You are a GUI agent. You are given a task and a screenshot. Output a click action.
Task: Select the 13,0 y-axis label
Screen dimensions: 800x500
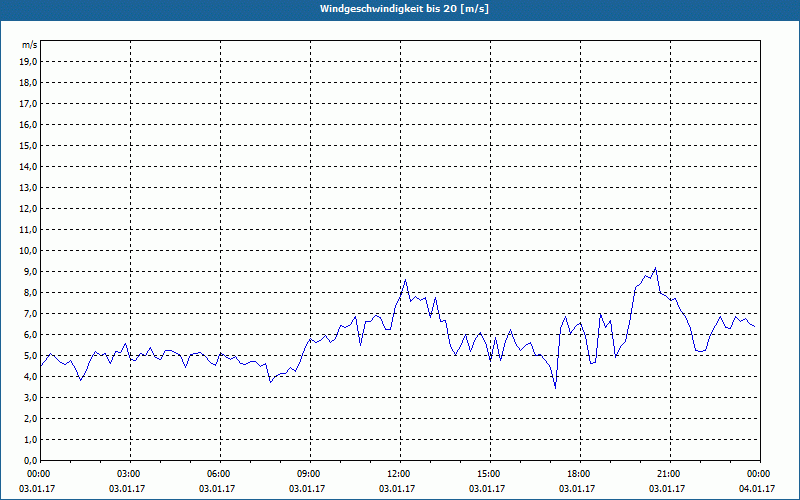(x=28, y=187)
